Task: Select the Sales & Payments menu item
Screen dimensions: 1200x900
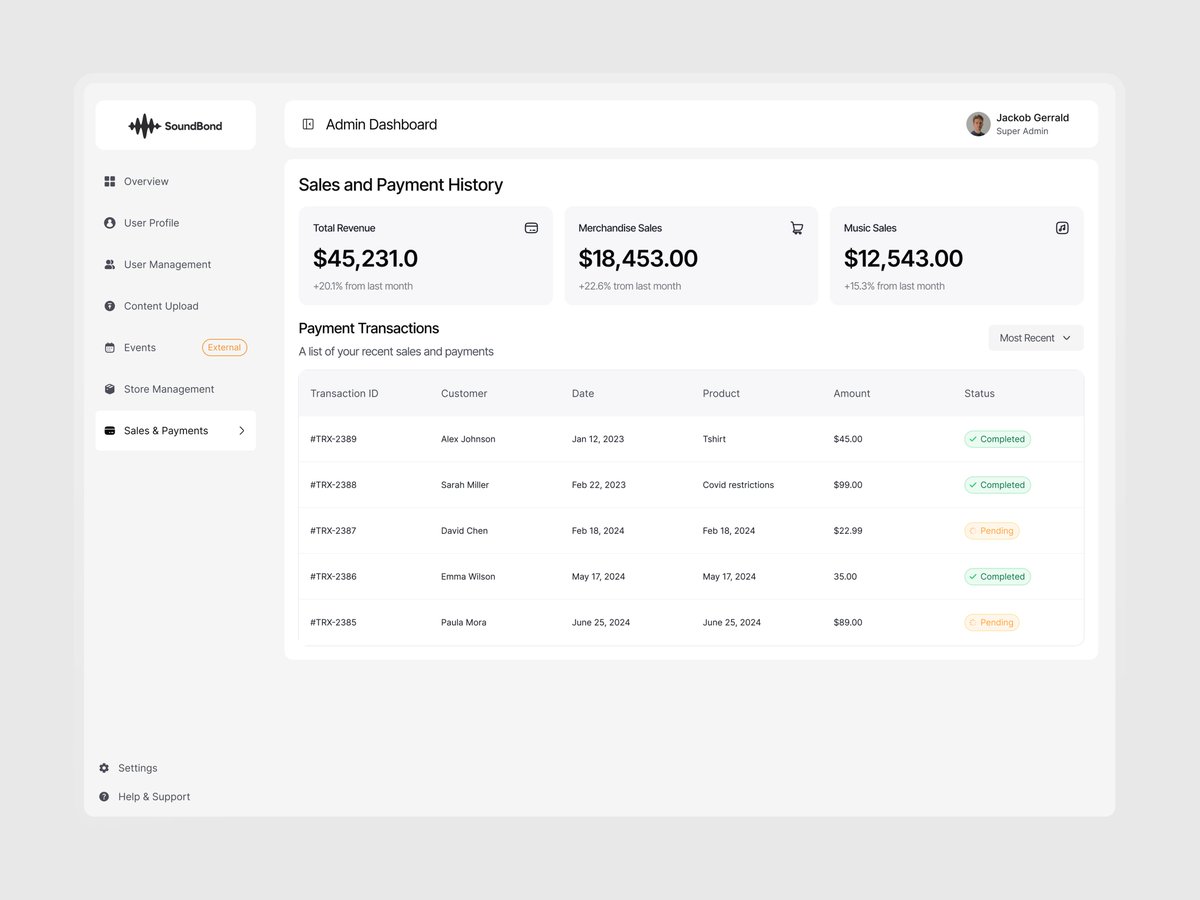Action: click(x=165, y=430)
